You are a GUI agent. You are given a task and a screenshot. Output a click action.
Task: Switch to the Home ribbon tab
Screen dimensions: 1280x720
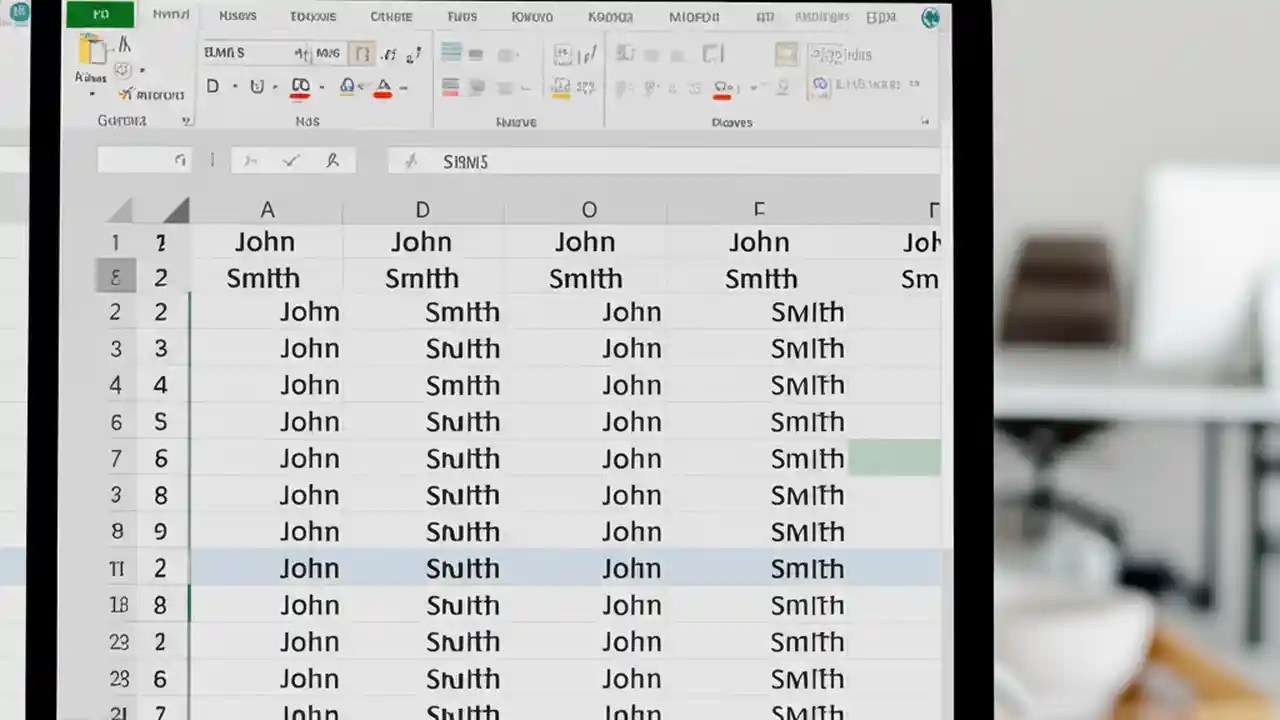tap(170, 15)
